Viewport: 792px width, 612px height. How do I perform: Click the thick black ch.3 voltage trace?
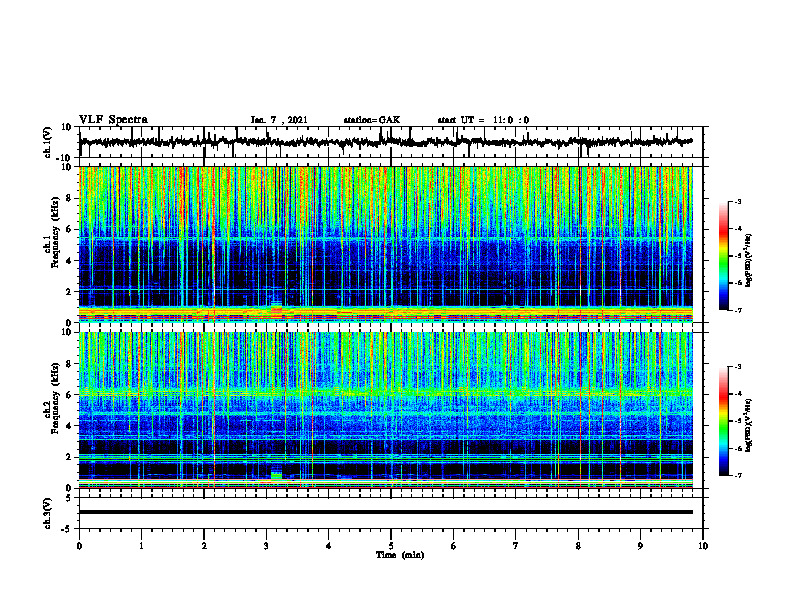point(385,512)
